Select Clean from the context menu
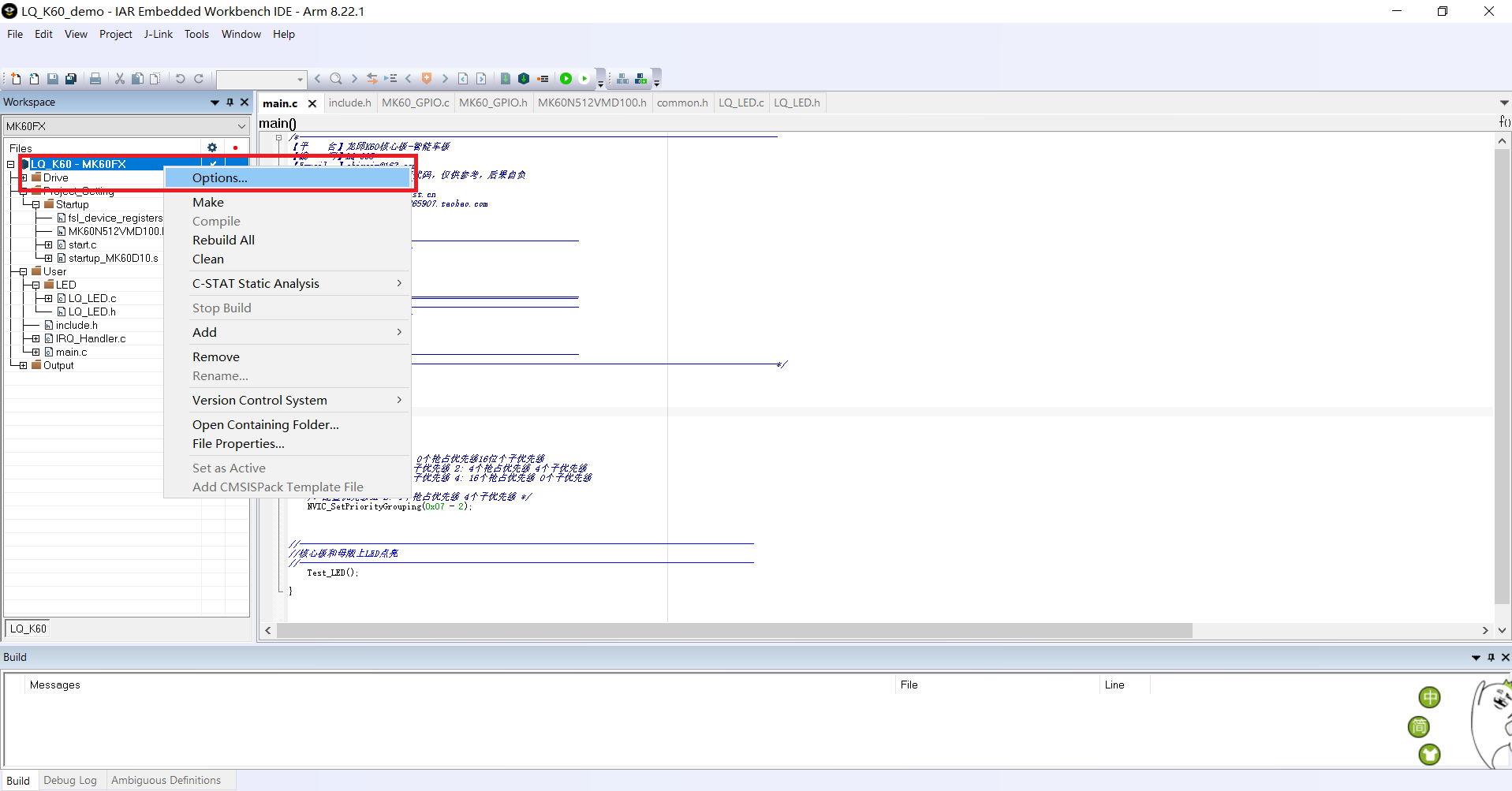Viewport: 1512px width, 791px height. (288, 259)
